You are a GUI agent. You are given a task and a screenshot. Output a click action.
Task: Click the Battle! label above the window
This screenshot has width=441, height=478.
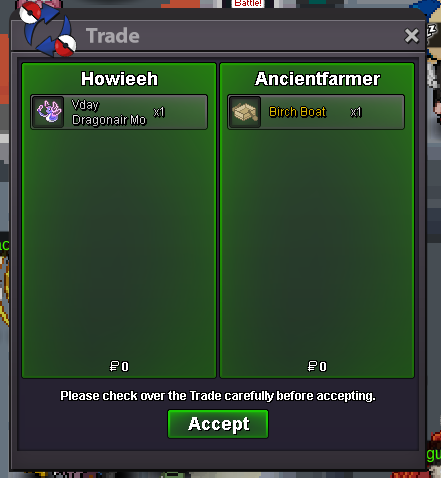click(248, 4)
